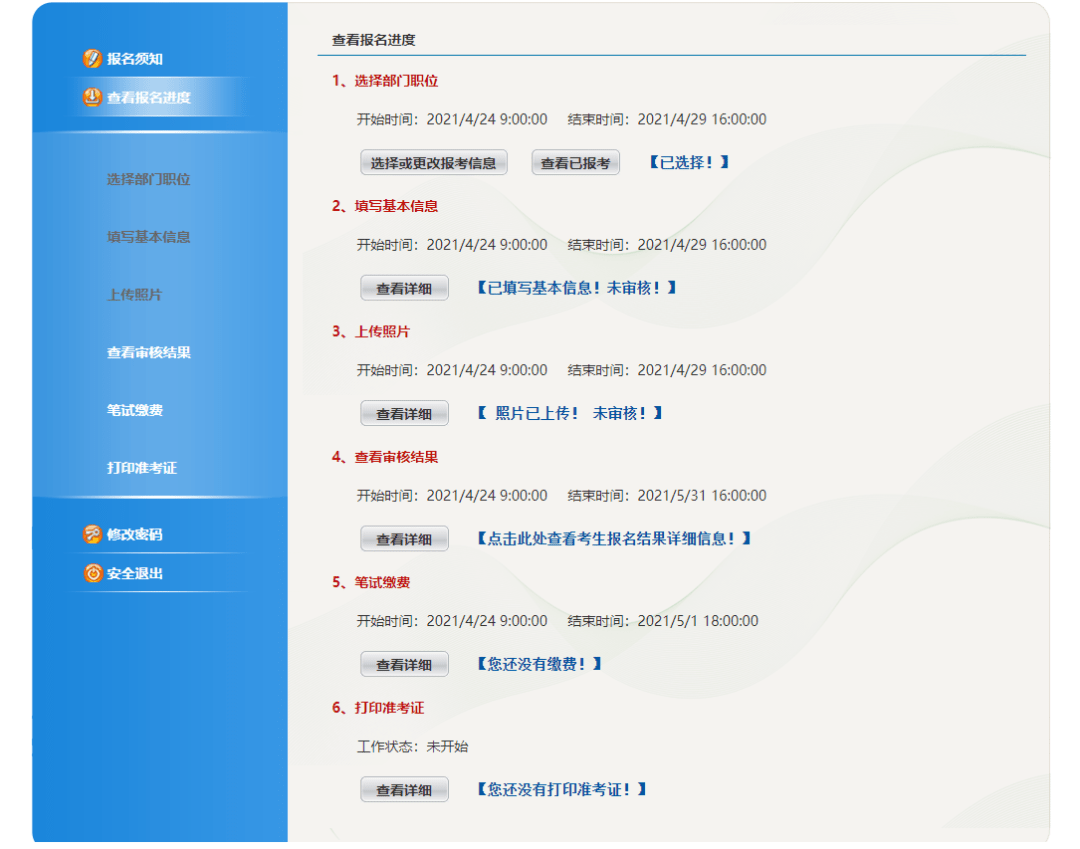The height and width of the screenshot is (849, 1080).
Task: Click end time 2021/5/1 18:00:00
Action: pos(698,621)
